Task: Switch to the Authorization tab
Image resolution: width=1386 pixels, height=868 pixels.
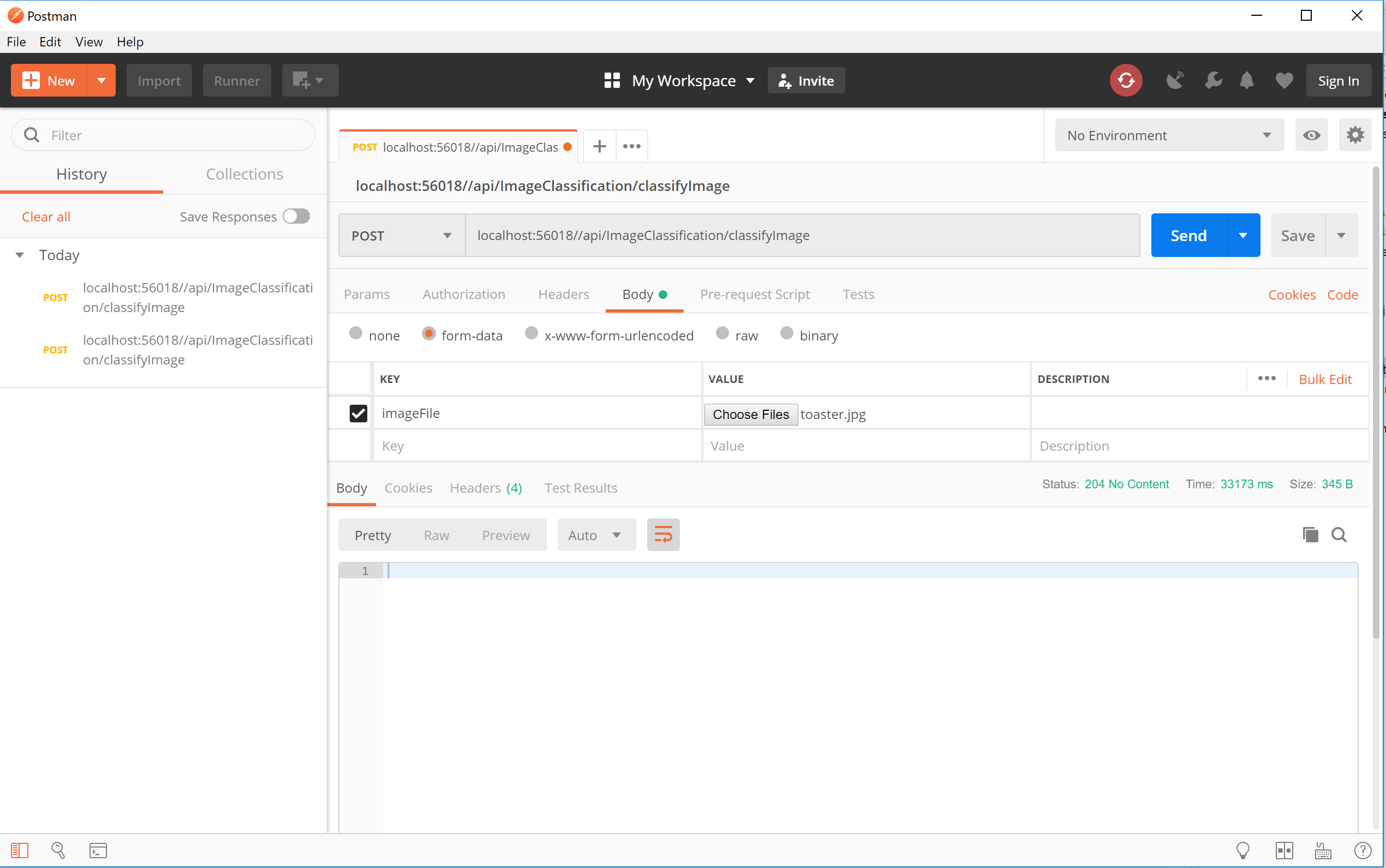Action: tap(464, 295)
